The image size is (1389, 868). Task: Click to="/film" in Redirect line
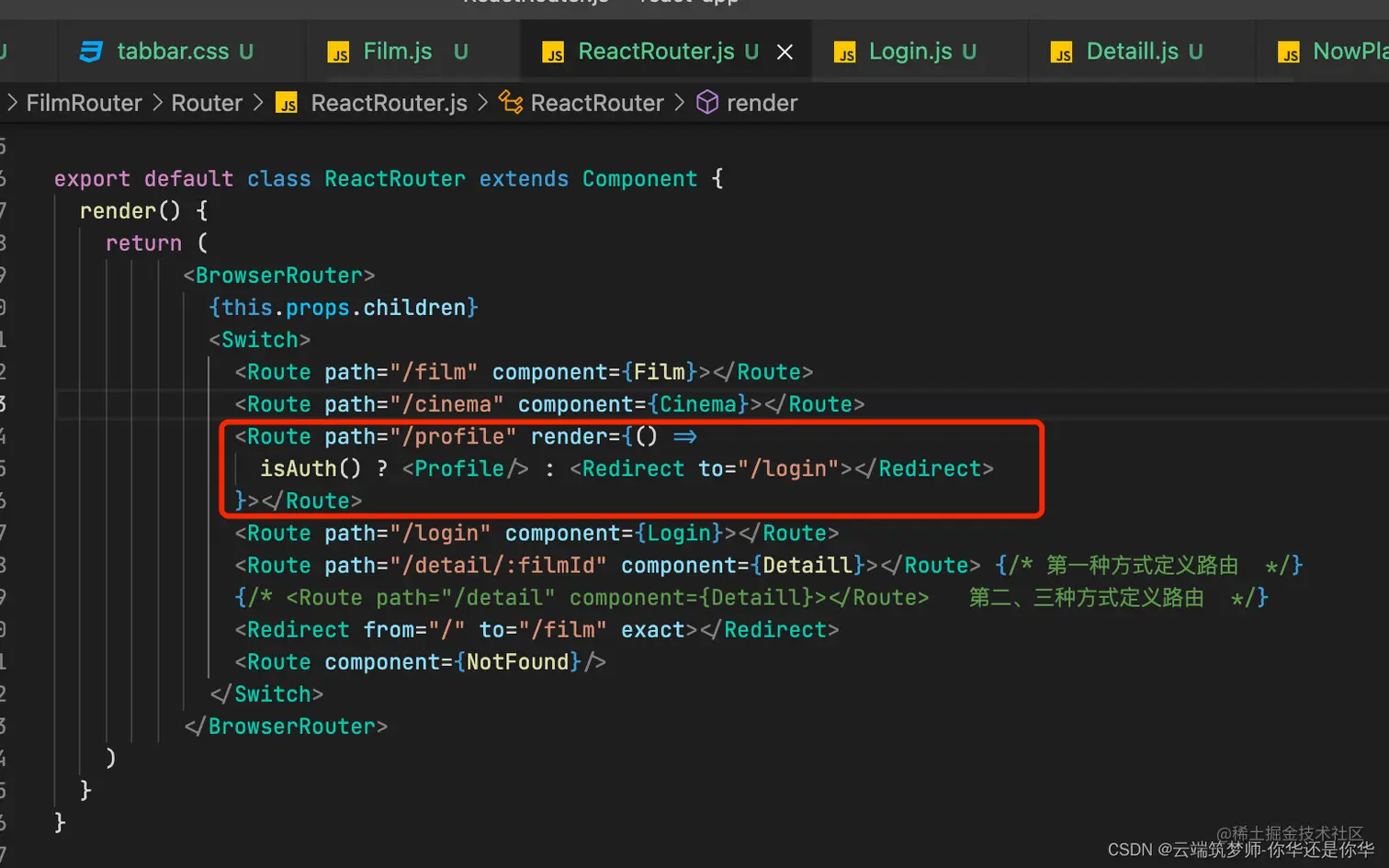(543, 630)
